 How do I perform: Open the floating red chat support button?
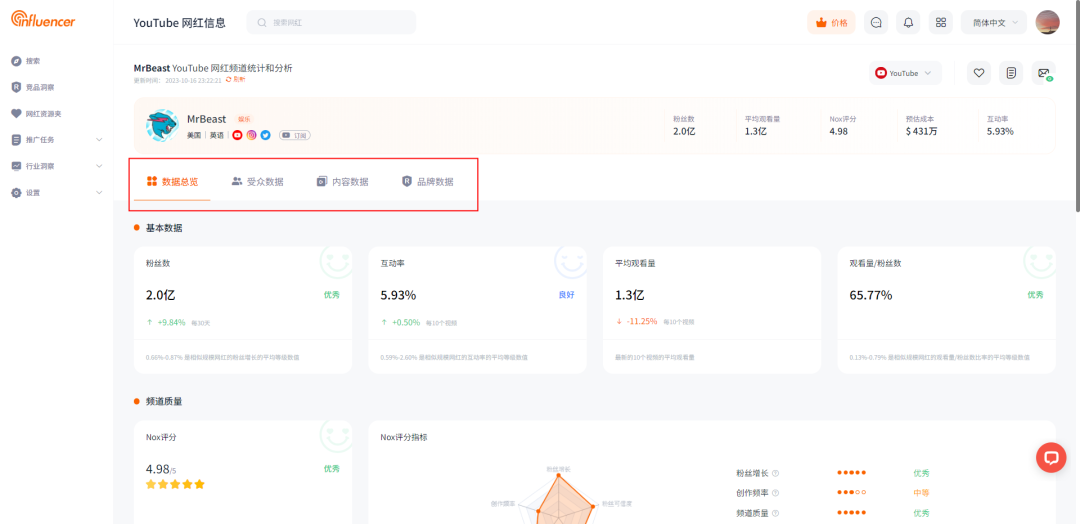pos(1050,457)
